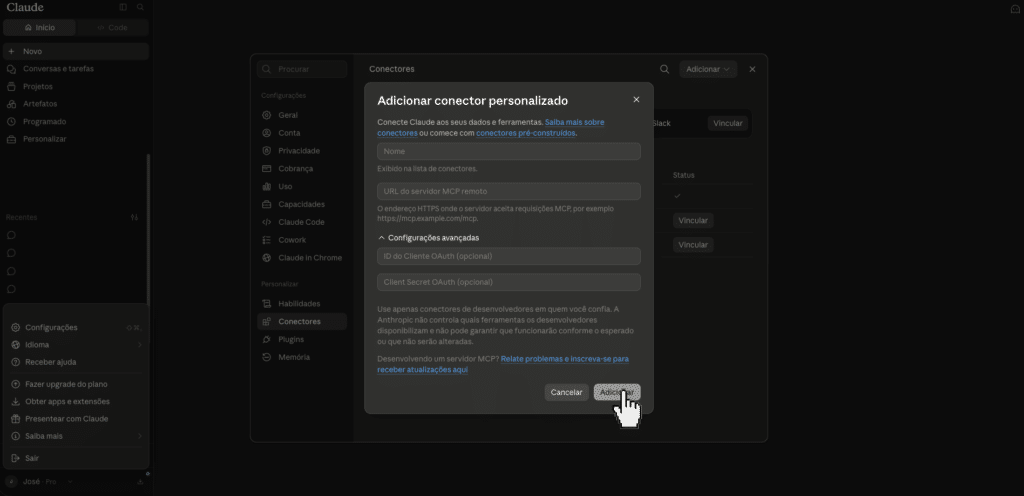Click the globe icon beside Idioma

16,345
